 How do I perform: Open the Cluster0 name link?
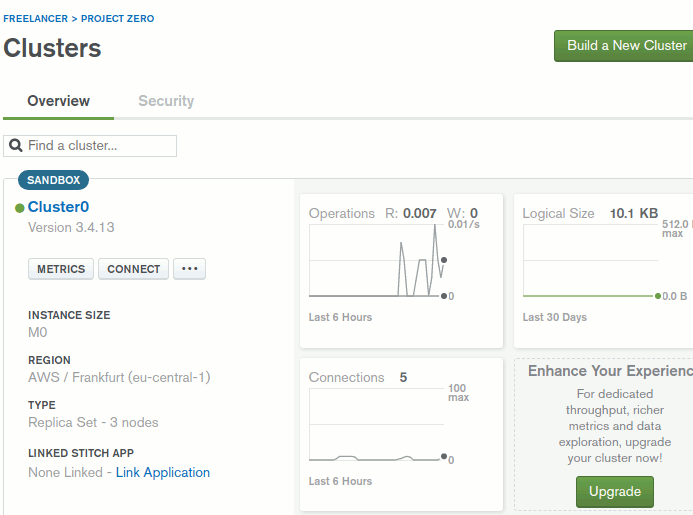[x=58, y=207]
